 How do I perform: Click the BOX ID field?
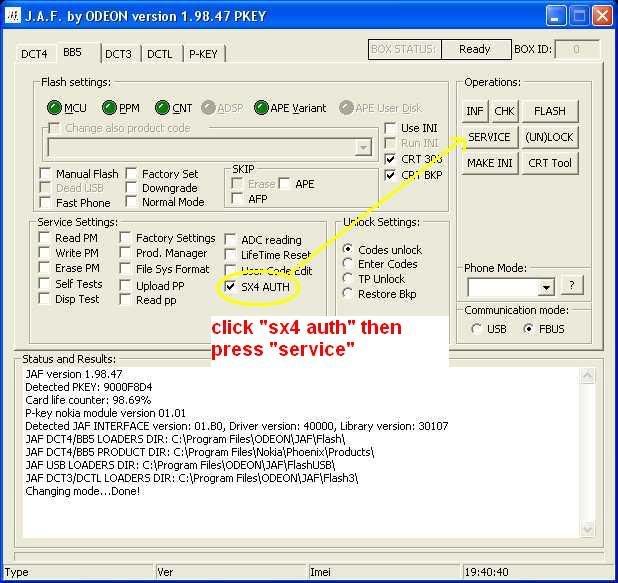click(577, 50)
